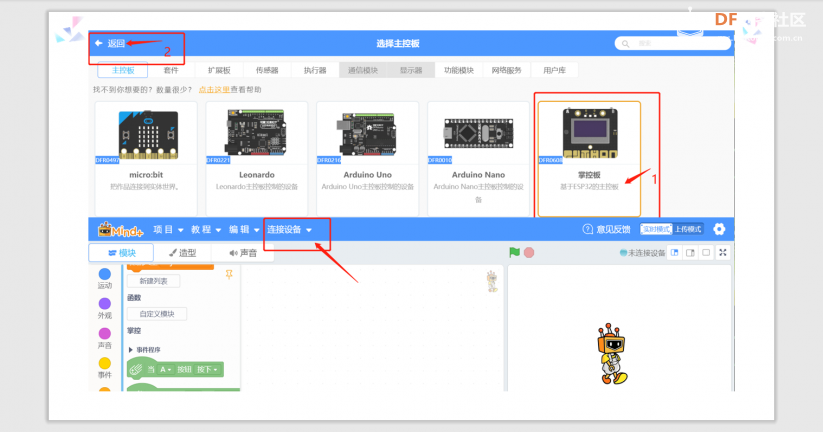Screen dimensions: 823x432
Task: Switch to the 网络服务 tab
Action: tap(507, 70)
